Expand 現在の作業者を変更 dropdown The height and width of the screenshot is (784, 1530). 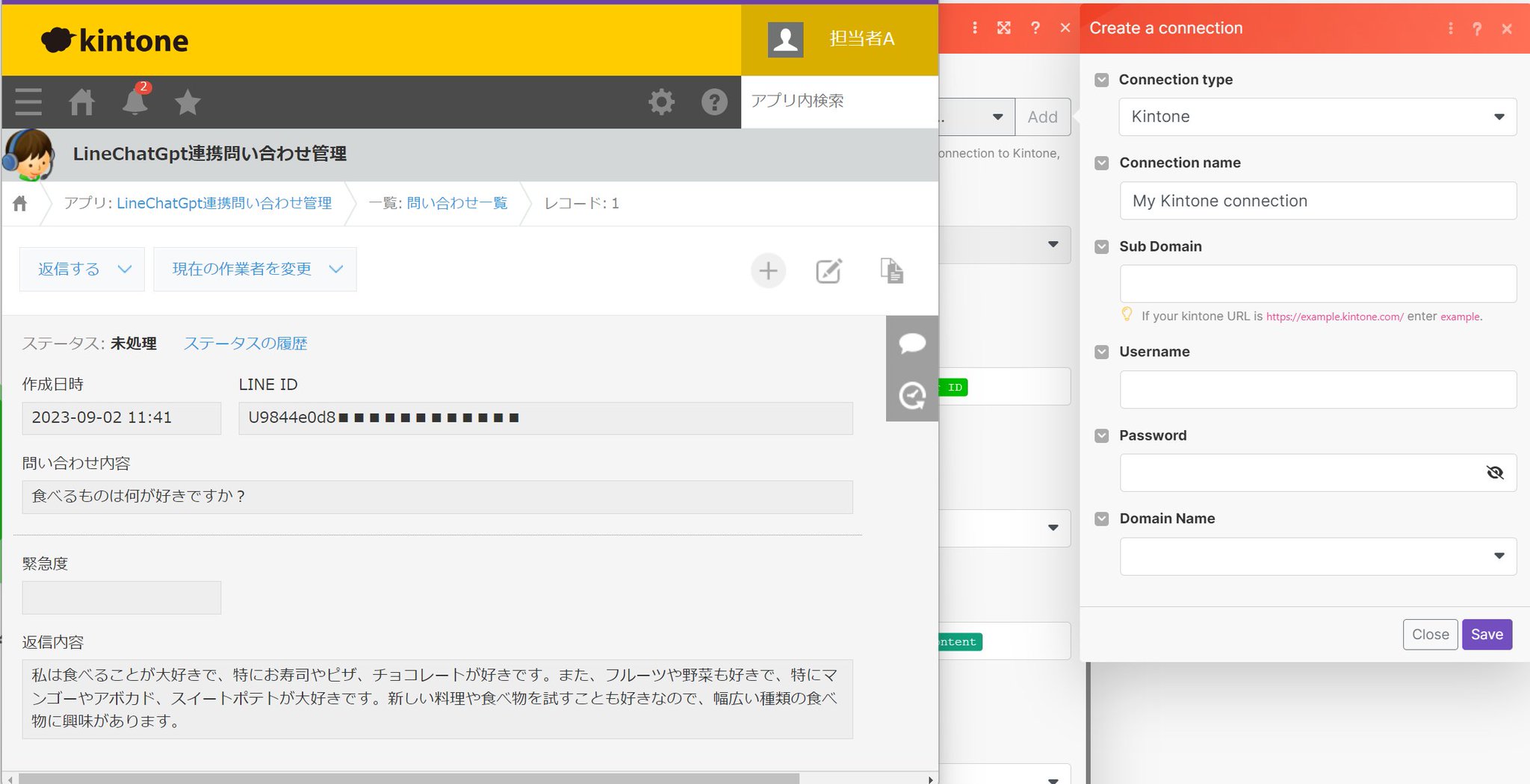pyautogui.click(x=255, y=270)
